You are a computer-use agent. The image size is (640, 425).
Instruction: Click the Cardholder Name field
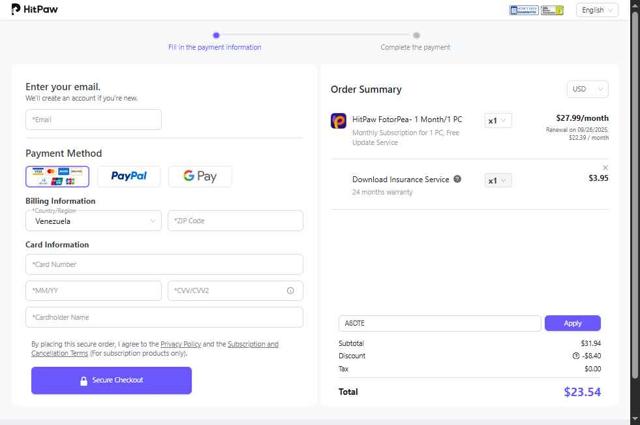pos(164,317)
